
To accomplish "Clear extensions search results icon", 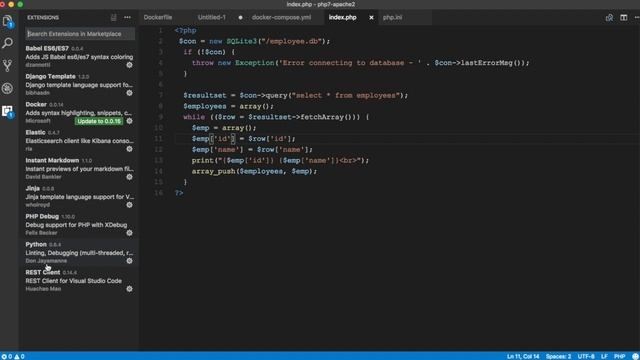I will tap(113, 18).
